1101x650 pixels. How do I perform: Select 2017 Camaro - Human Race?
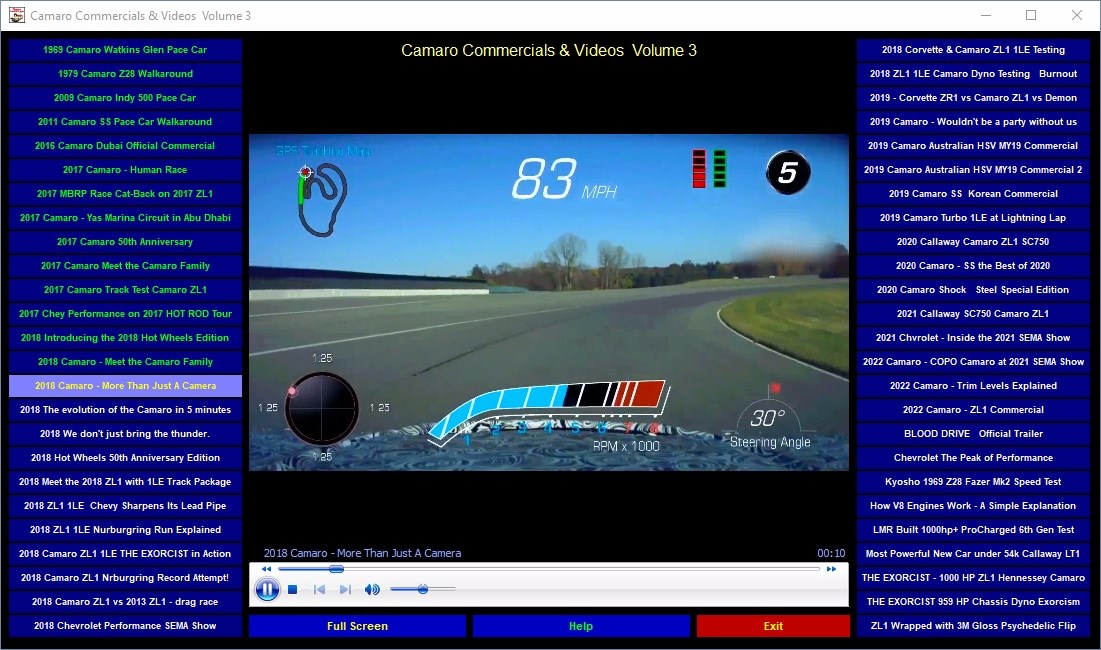[125, 170]
